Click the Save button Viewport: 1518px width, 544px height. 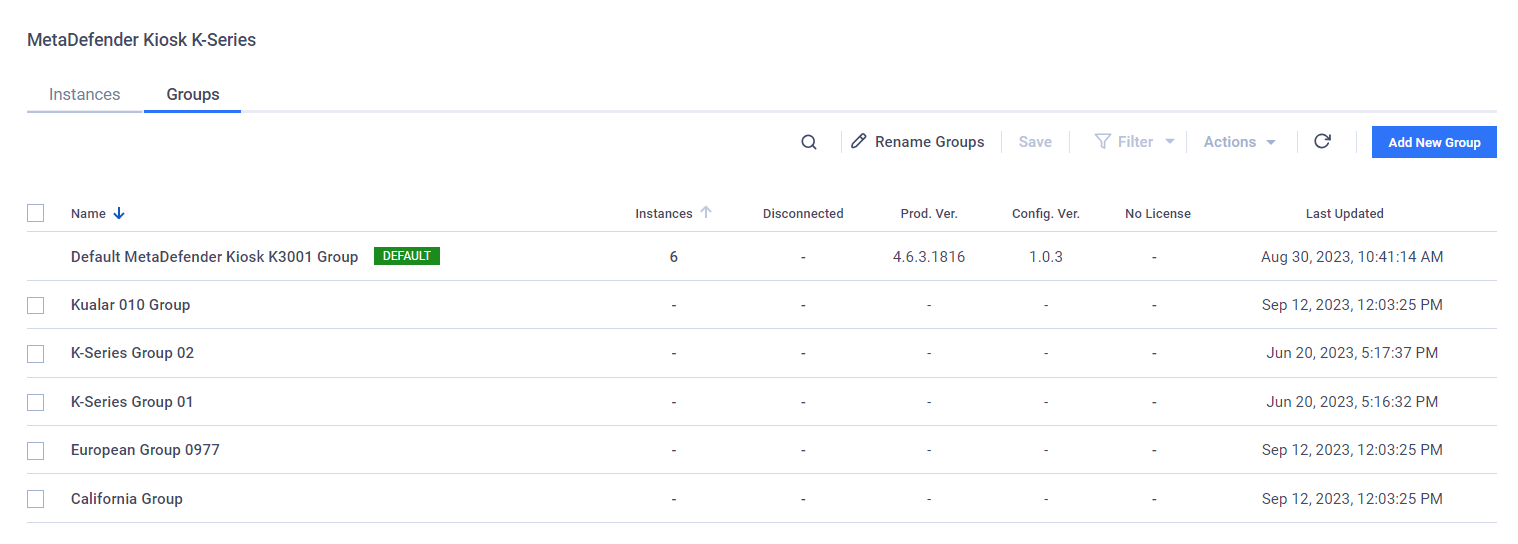pos(1035,142)
